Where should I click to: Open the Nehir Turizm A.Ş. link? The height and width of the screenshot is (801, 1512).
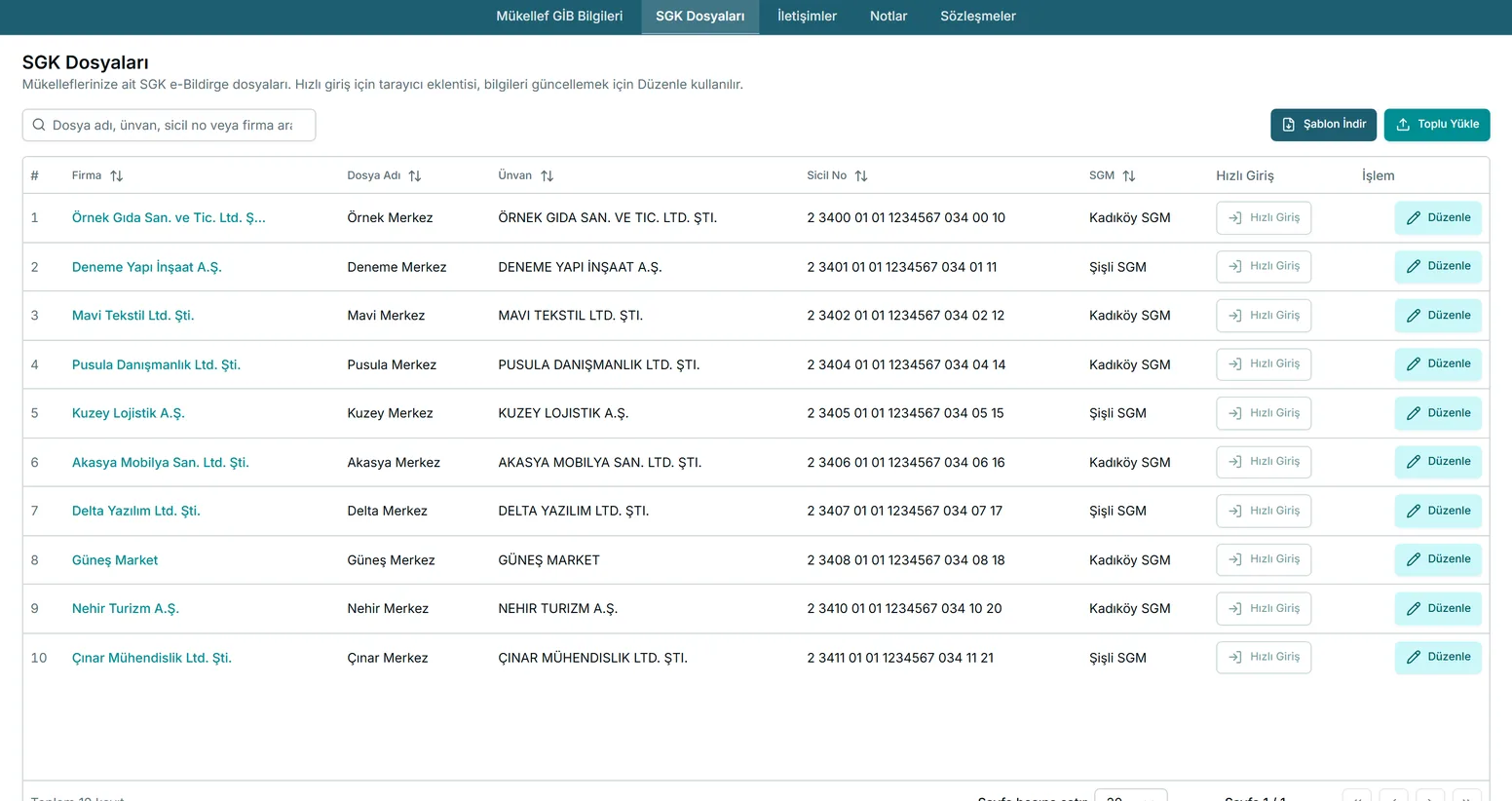pyautogui.click(x=126, y=609)
